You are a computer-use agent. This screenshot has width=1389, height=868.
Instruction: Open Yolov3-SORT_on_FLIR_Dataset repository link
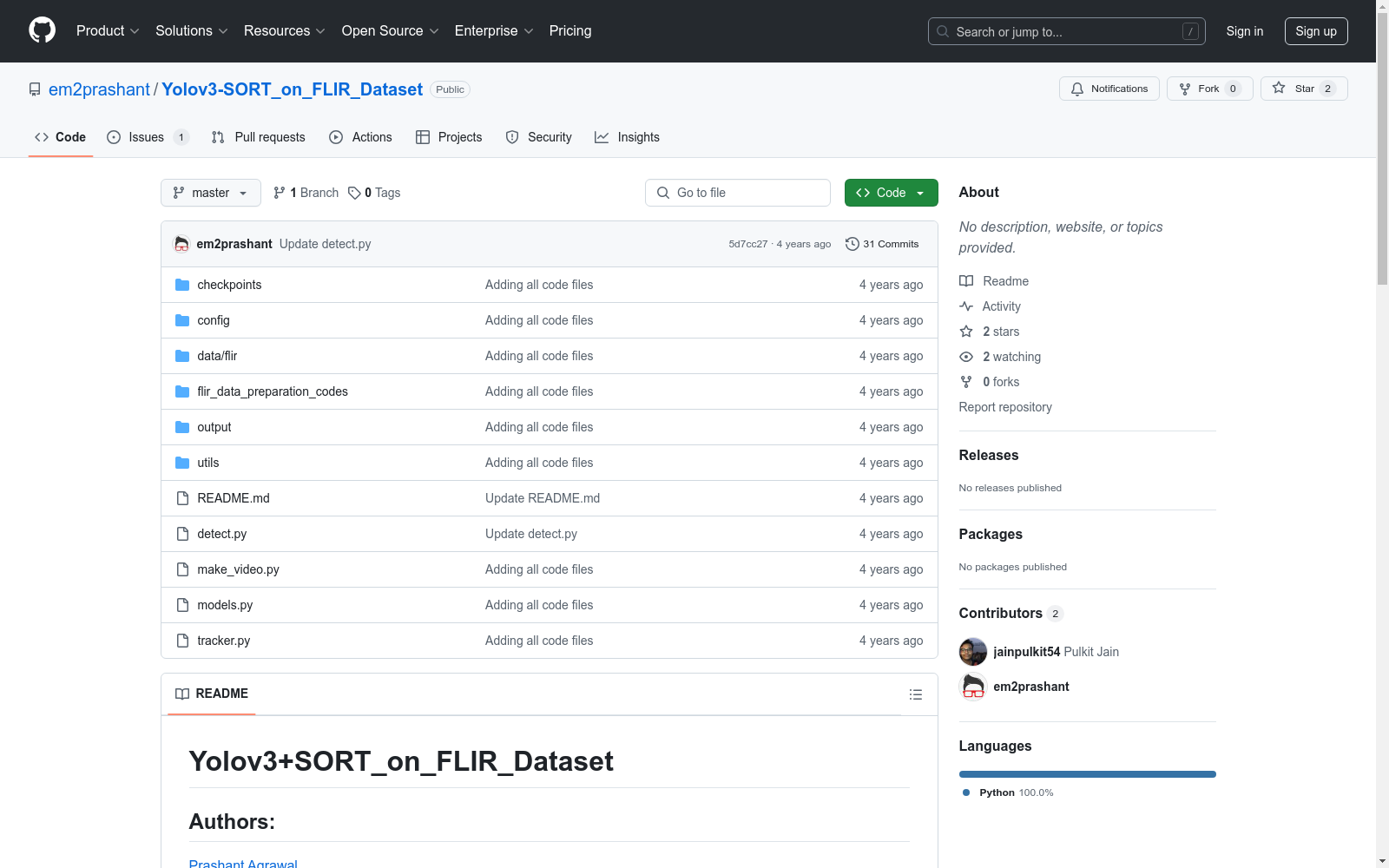292,89
